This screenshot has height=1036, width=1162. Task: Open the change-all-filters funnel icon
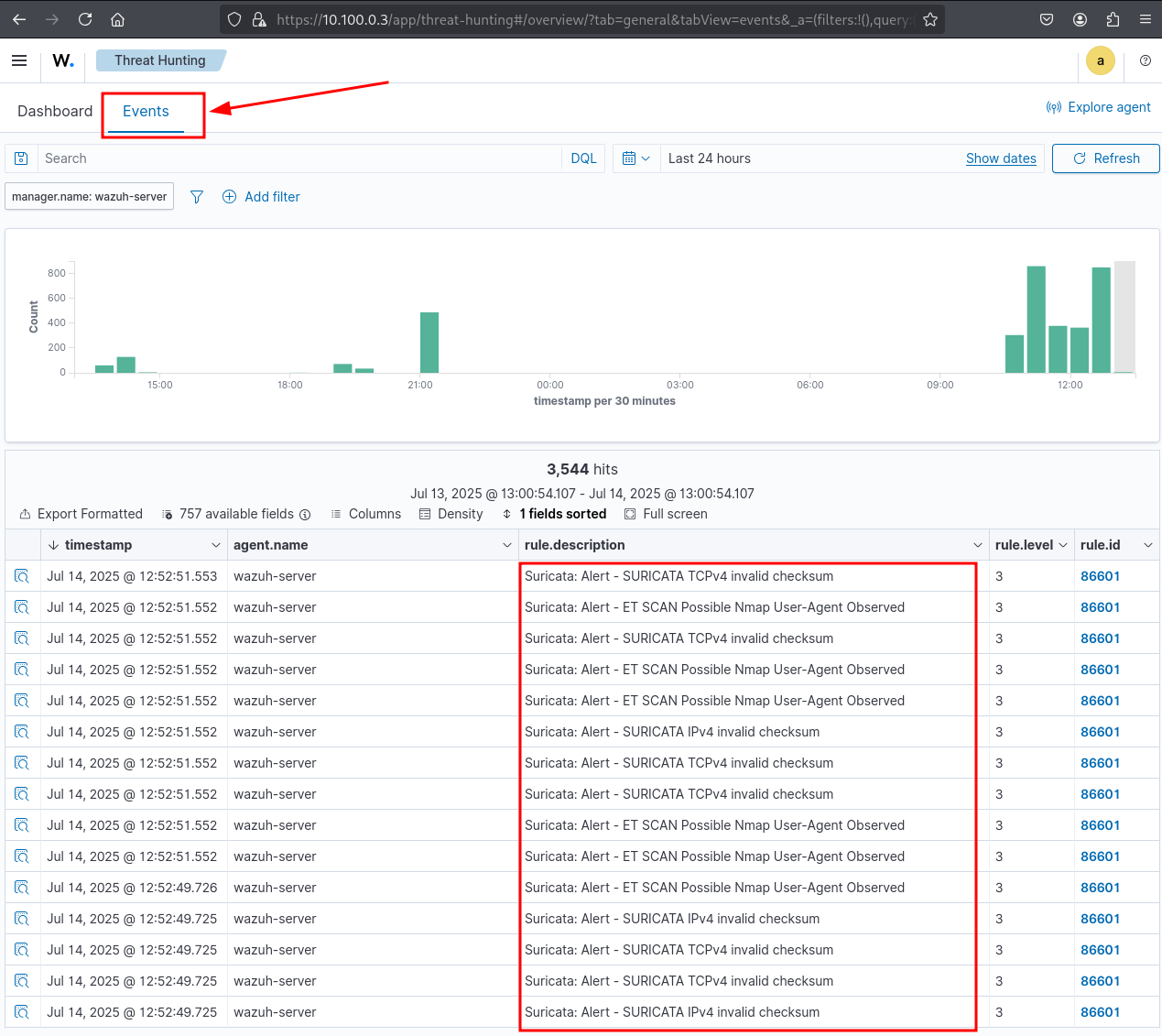click(x=197, y=197)
